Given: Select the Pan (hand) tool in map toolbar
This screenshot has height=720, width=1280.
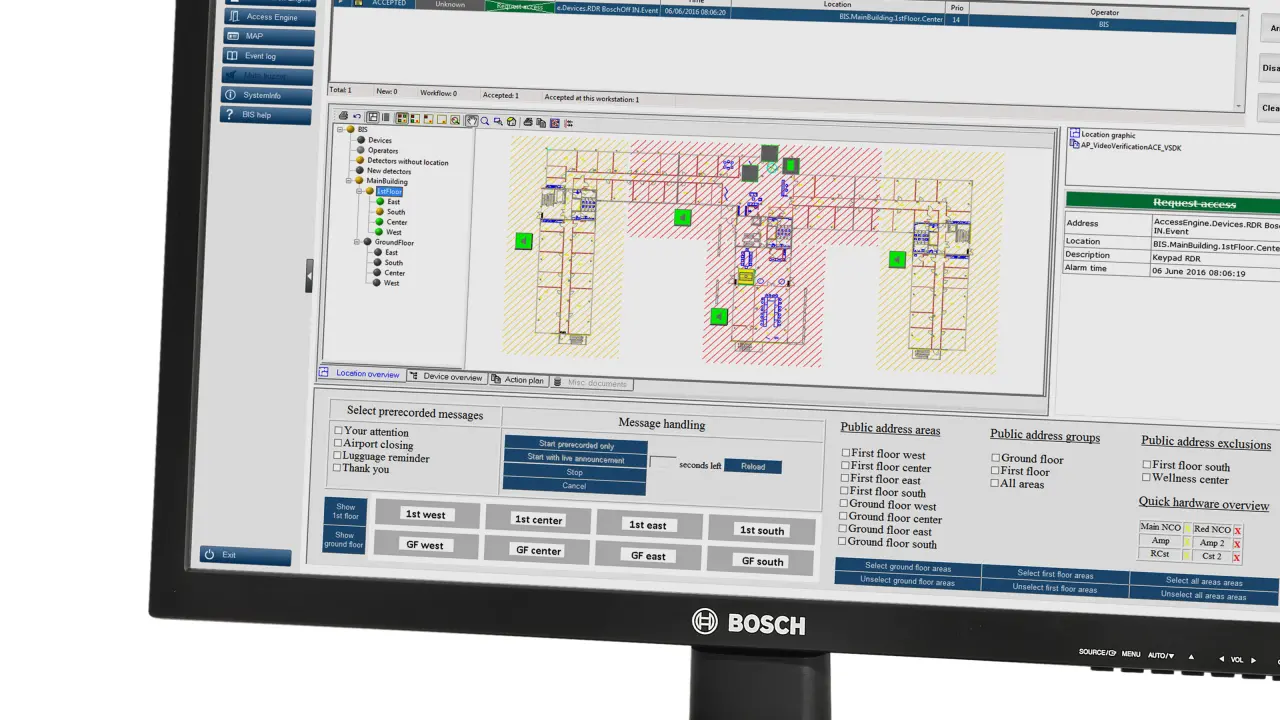Looking at the screenshot, I should click(x=471, y=119).
